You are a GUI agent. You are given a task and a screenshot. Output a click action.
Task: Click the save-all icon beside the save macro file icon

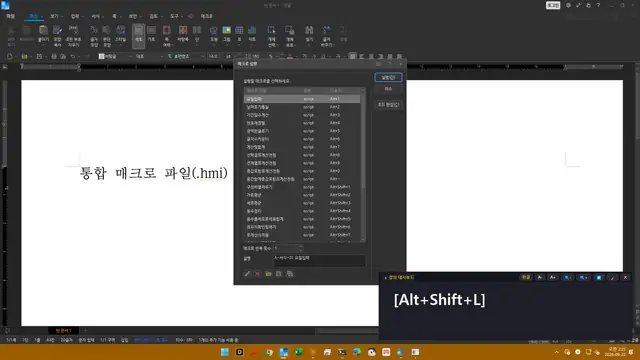[x=290, y=274]
